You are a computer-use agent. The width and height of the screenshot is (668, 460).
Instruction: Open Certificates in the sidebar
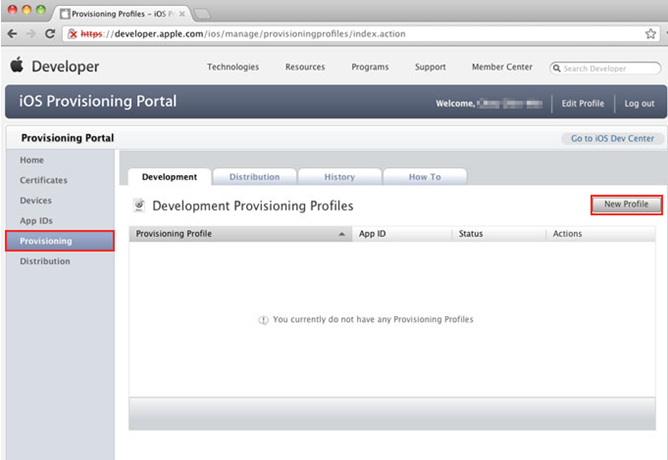pyautogui.click(x=43, y=180)
